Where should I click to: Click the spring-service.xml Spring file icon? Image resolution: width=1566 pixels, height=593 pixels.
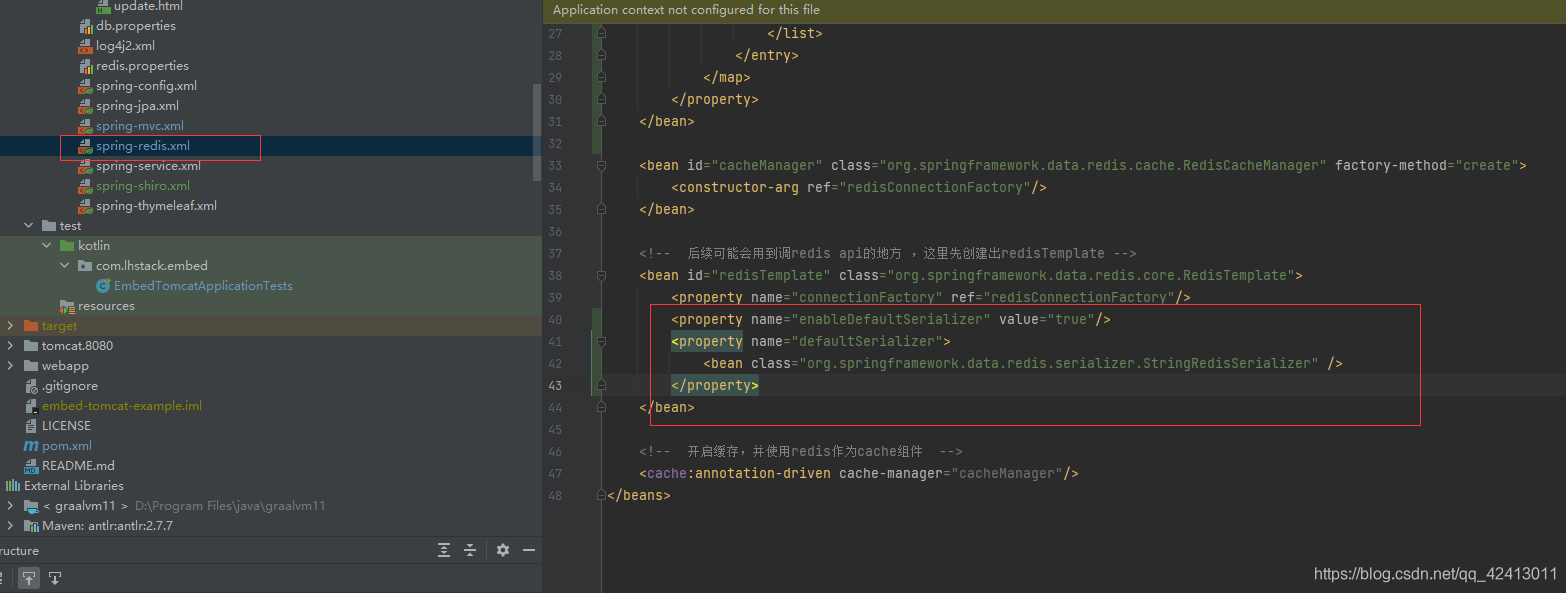pos(86,166)
